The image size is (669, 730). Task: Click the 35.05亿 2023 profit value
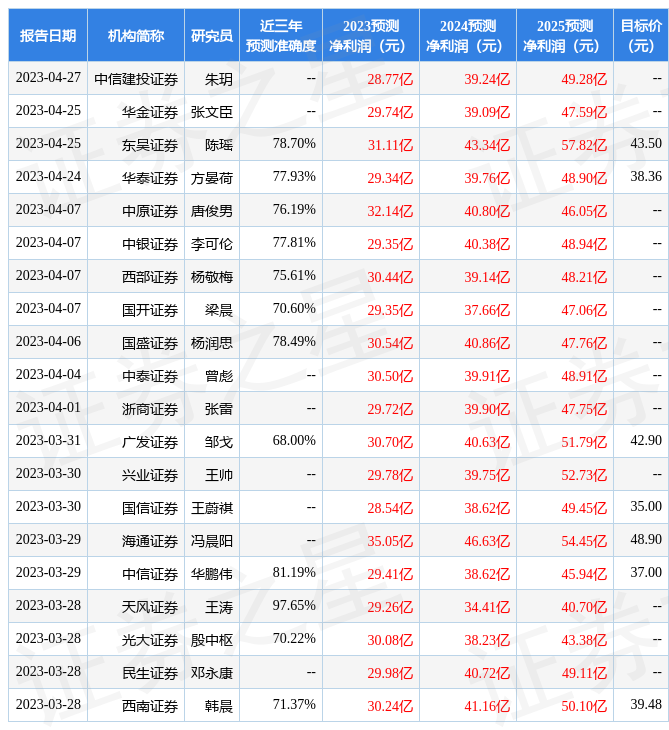(x=390, y=541)
